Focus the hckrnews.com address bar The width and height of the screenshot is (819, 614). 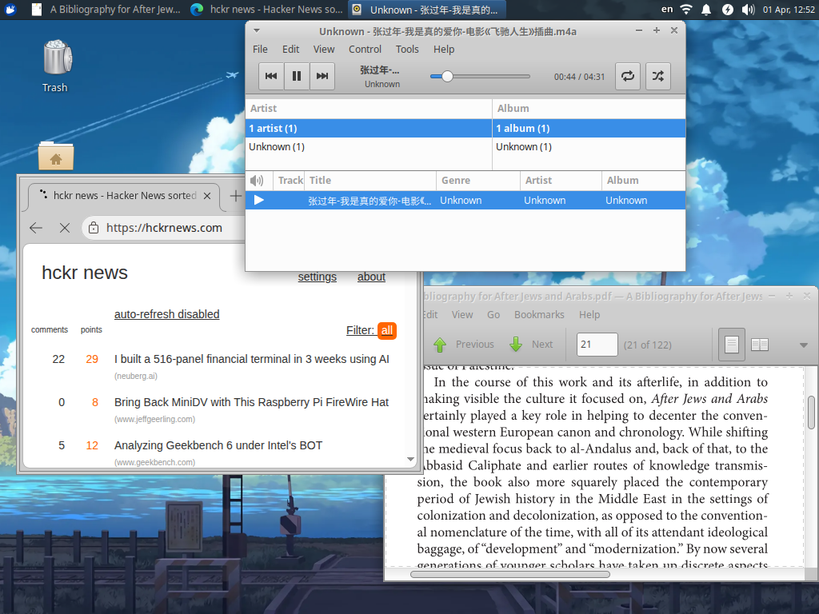165,228
